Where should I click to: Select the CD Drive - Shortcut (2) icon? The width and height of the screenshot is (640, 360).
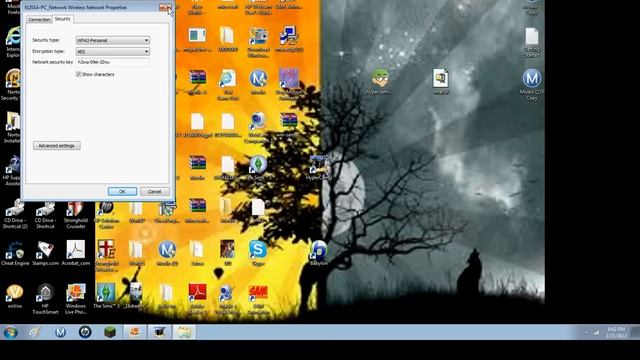pyautogui.click(x=15, y=214)
